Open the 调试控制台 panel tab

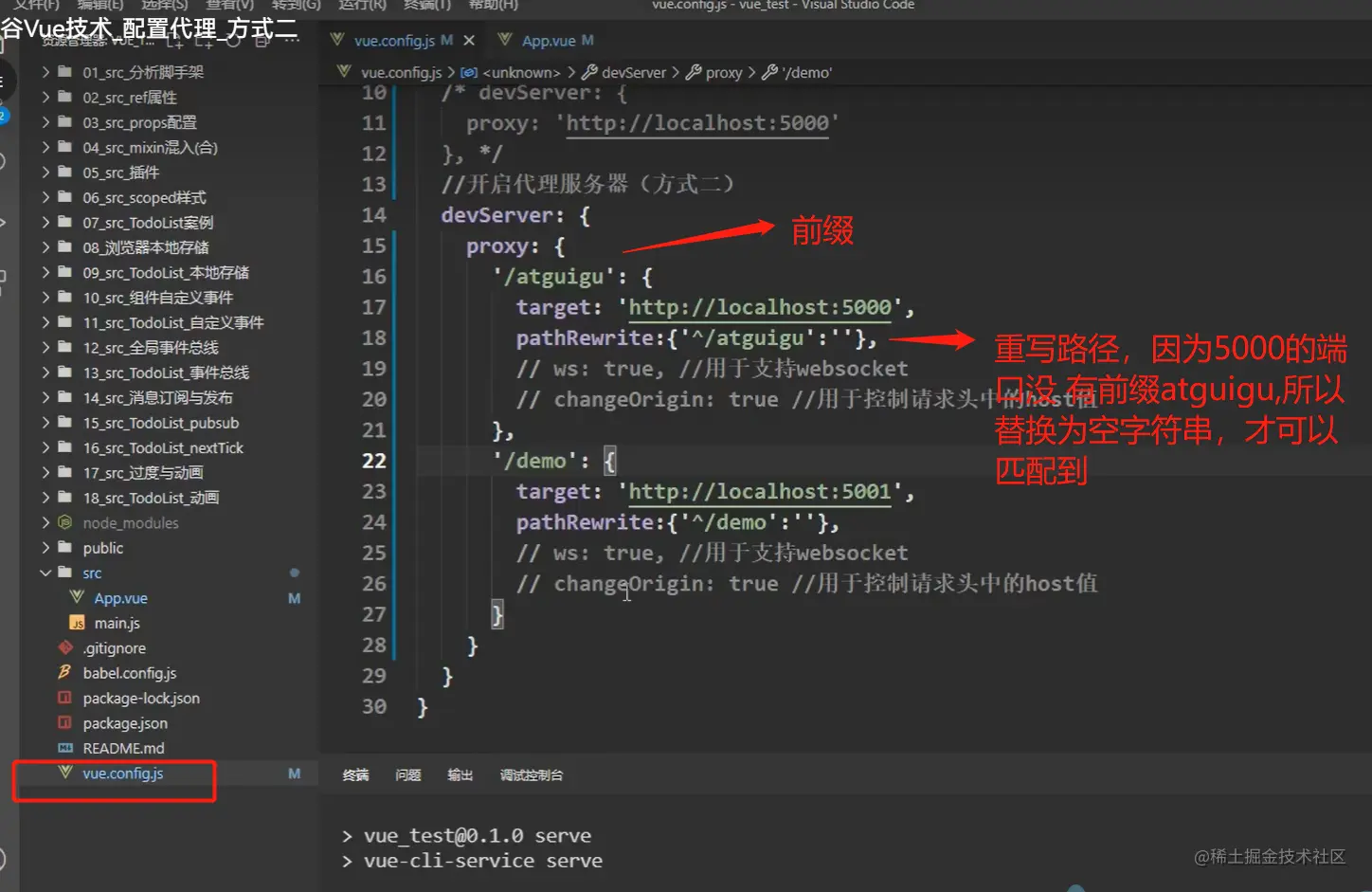tap(532, 775)
